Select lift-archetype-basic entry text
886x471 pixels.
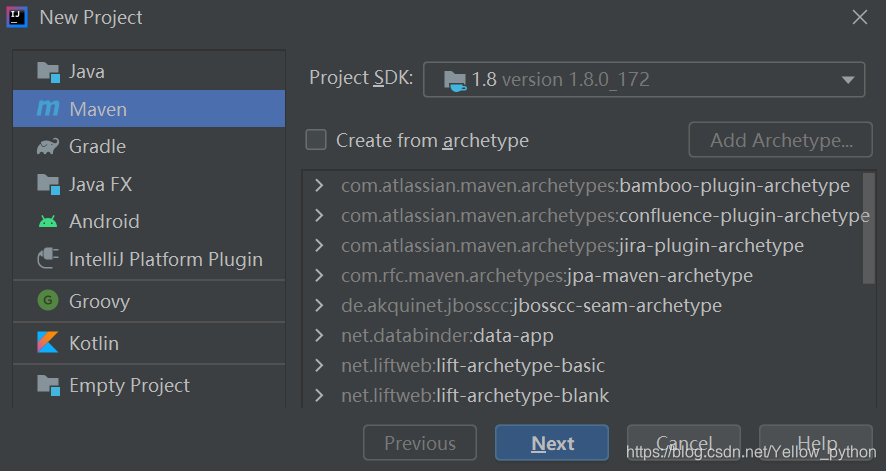[473, 365]
